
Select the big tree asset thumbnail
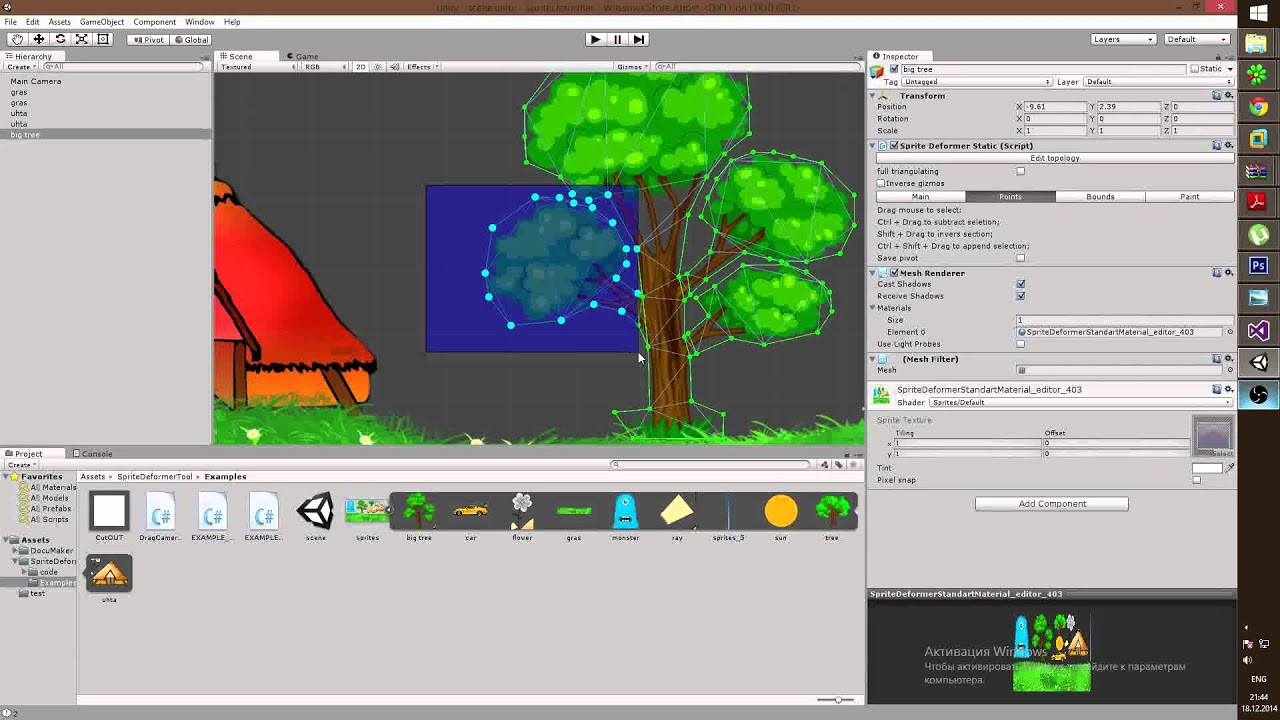[x=418, y=510]
